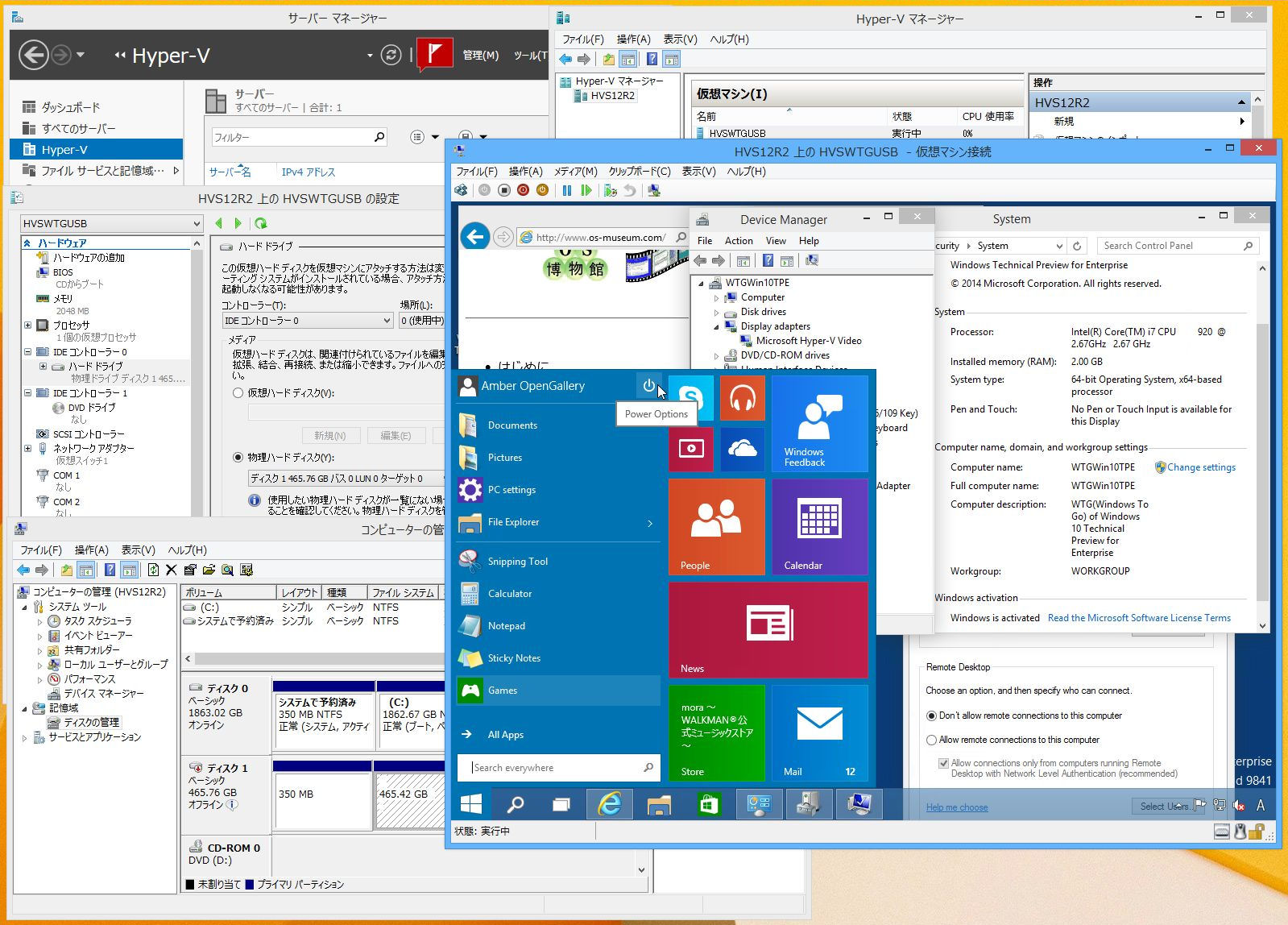Screen dimensions: 1288x925
Task: Click the orange Save VM state icon
Action: (x=542, y=190)
